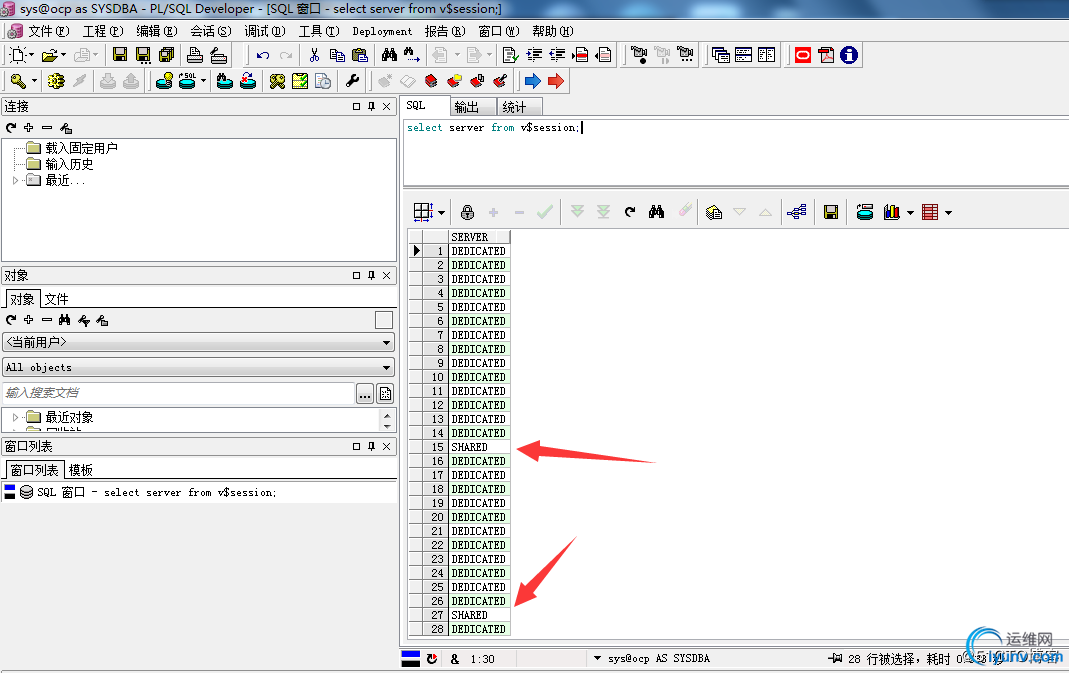Viewport: 1069px width, 673px height.
Task: Click the Print icon in main toolbar
Action: point(195,55)
